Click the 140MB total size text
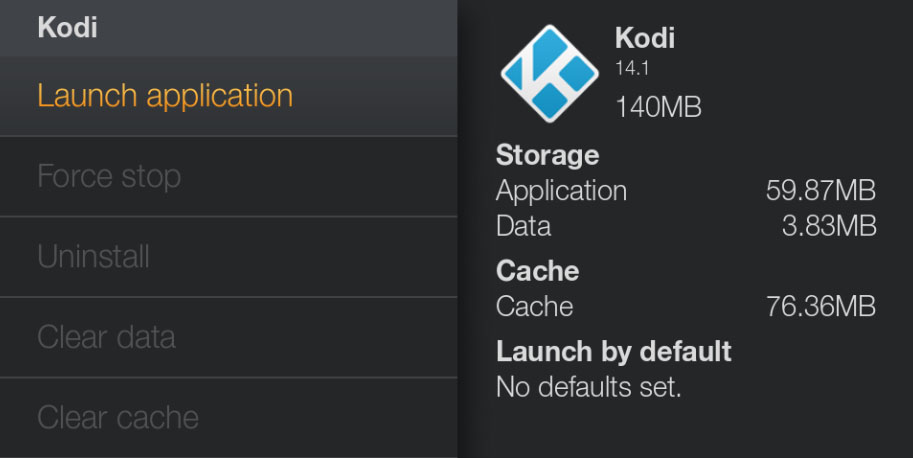This screenshot has height=458, width=913. point(659,107)
